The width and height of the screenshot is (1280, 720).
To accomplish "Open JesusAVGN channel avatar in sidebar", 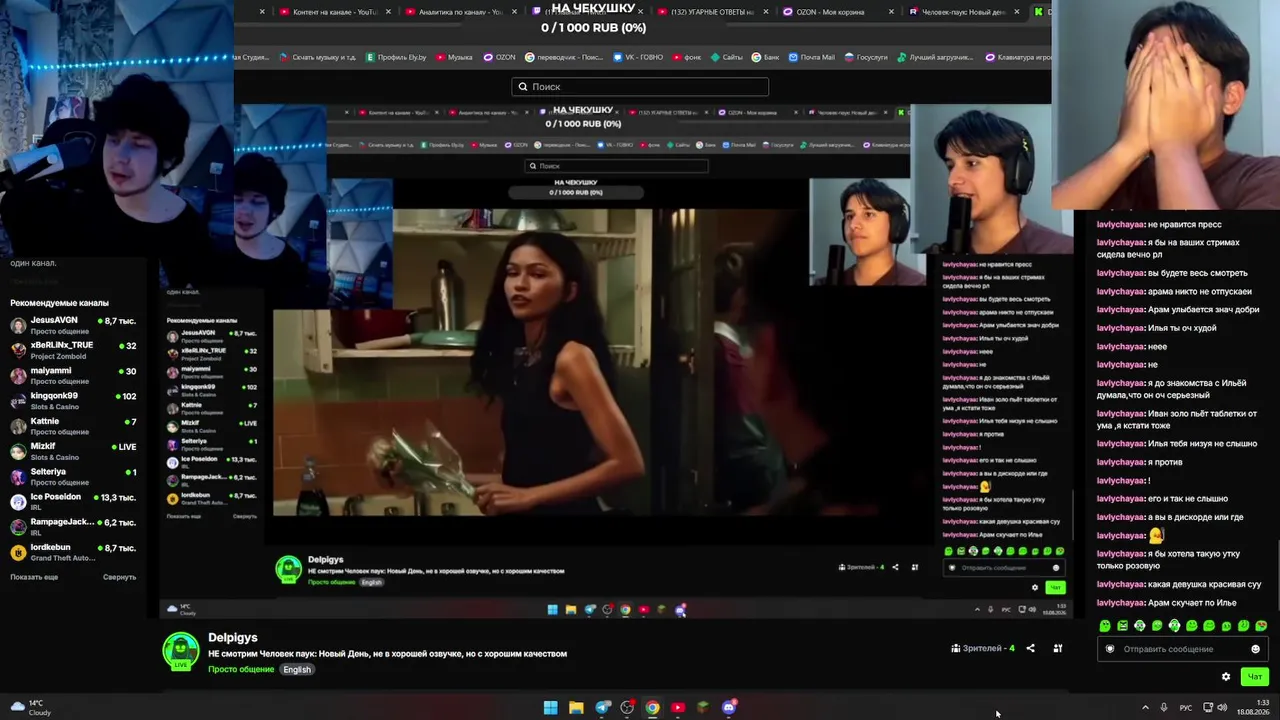I will [18, 326].
